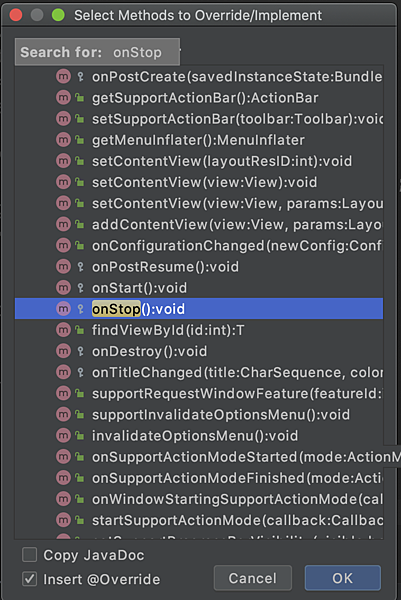This screenshot has width=401, height=600.
Task: Enable the Copy JavaDoc checkbox
Action: (29, 554)
